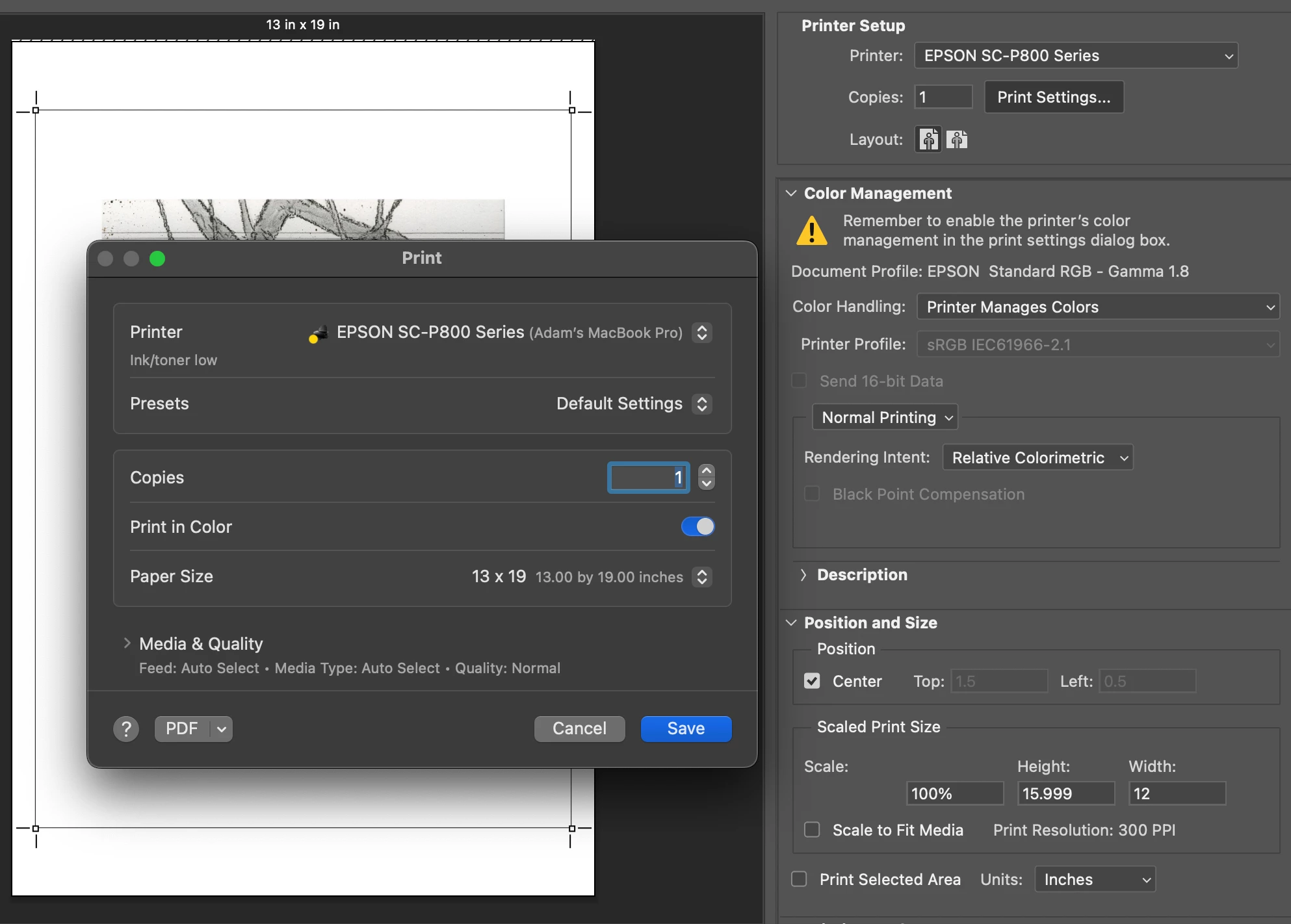The height and width of the screenshot is (924, 1291).
Task: Click the yellow warning triangle icon
Action: tap(812, 231)
